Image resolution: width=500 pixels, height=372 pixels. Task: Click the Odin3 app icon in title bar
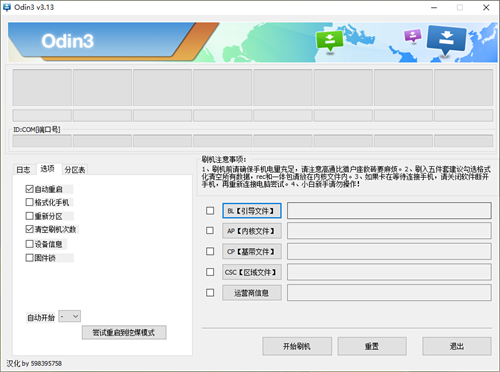[x=7, y=7]
